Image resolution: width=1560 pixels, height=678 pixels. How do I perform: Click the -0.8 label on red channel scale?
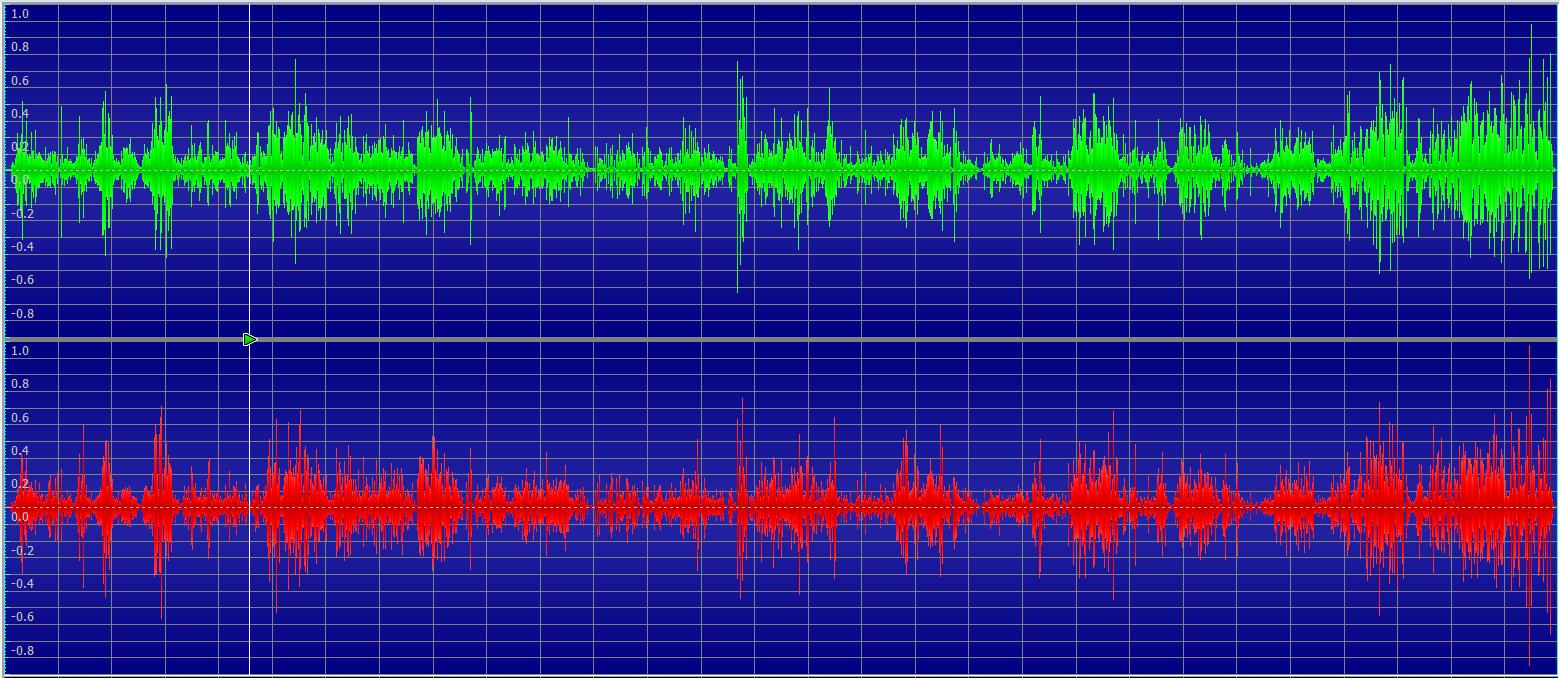click(x=21, y=651)
